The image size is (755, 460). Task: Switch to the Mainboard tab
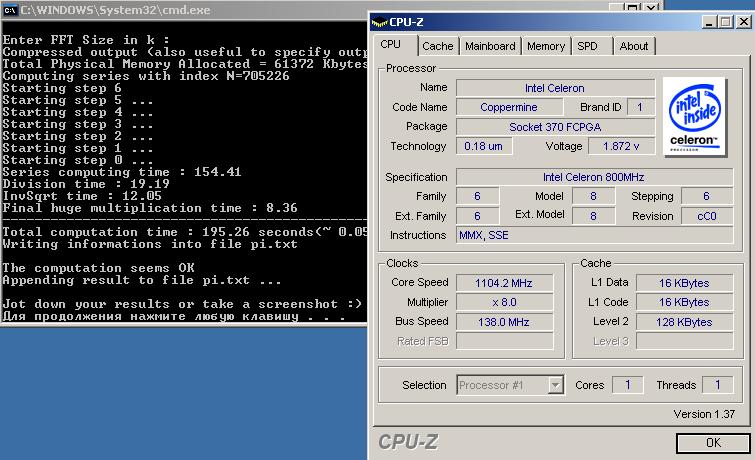tap(490, 46)
